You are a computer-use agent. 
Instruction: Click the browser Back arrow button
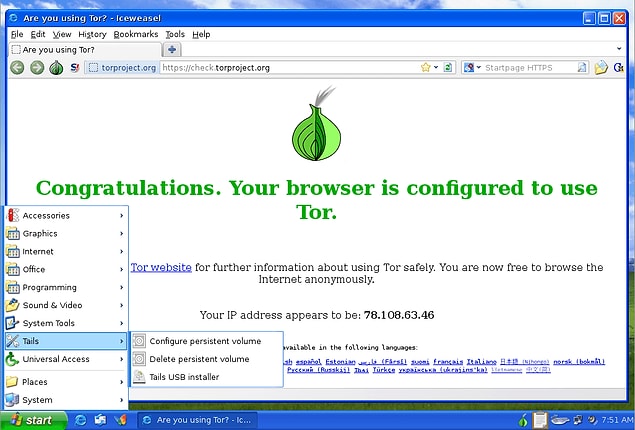(x=17, y=67)
